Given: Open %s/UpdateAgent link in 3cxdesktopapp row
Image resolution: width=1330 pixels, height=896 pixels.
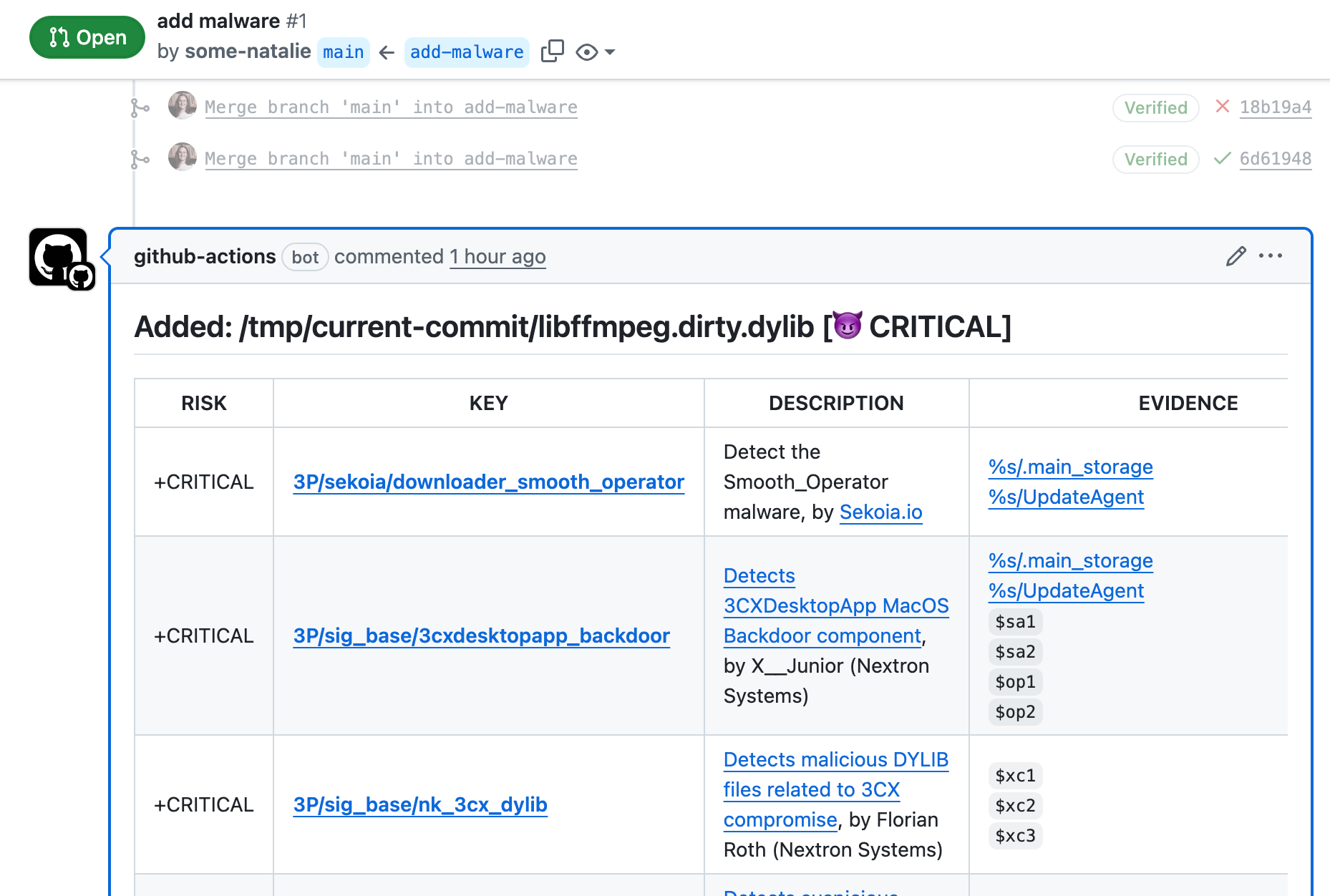Looking at the screenshot, I should 1066,591.
